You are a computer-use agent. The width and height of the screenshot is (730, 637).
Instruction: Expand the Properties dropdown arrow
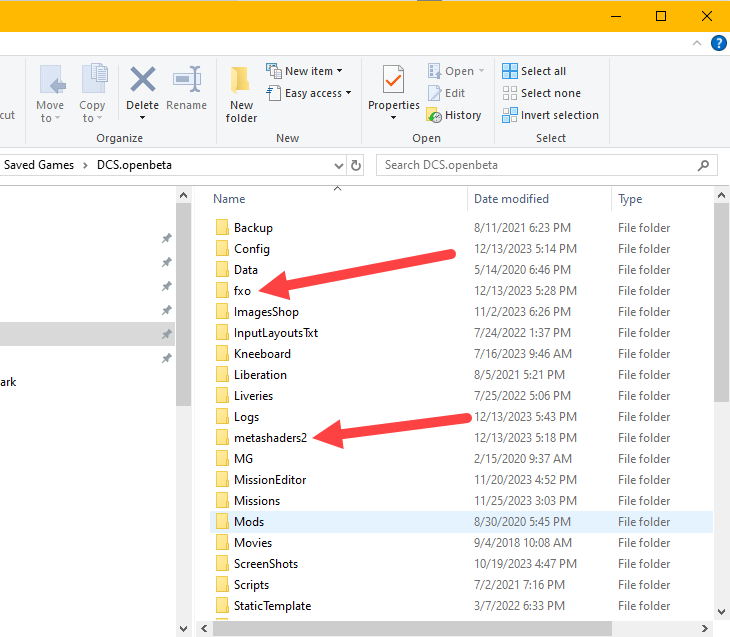393,118
